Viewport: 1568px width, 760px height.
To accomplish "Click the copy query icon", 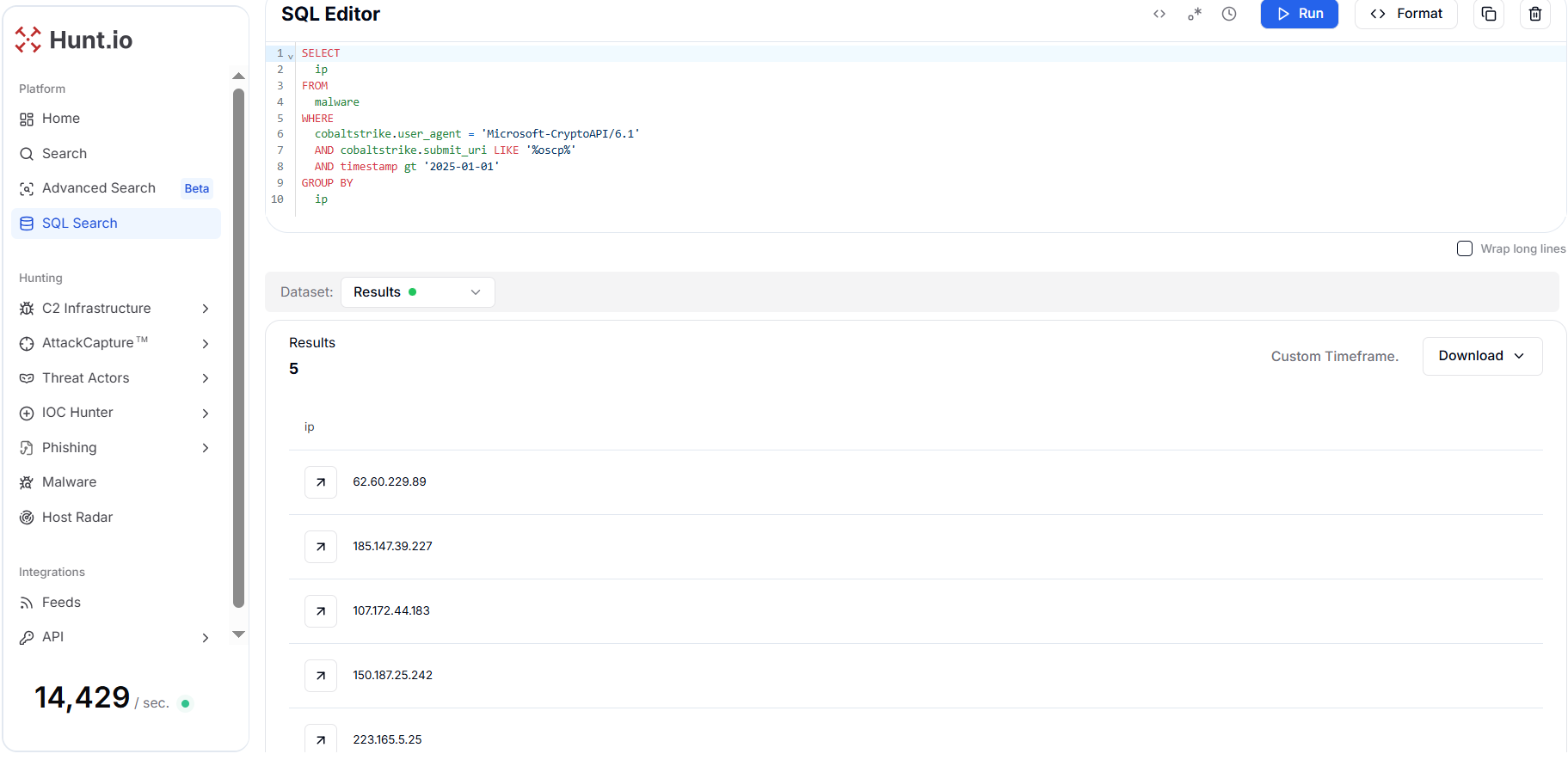I will pos(1489,14).
